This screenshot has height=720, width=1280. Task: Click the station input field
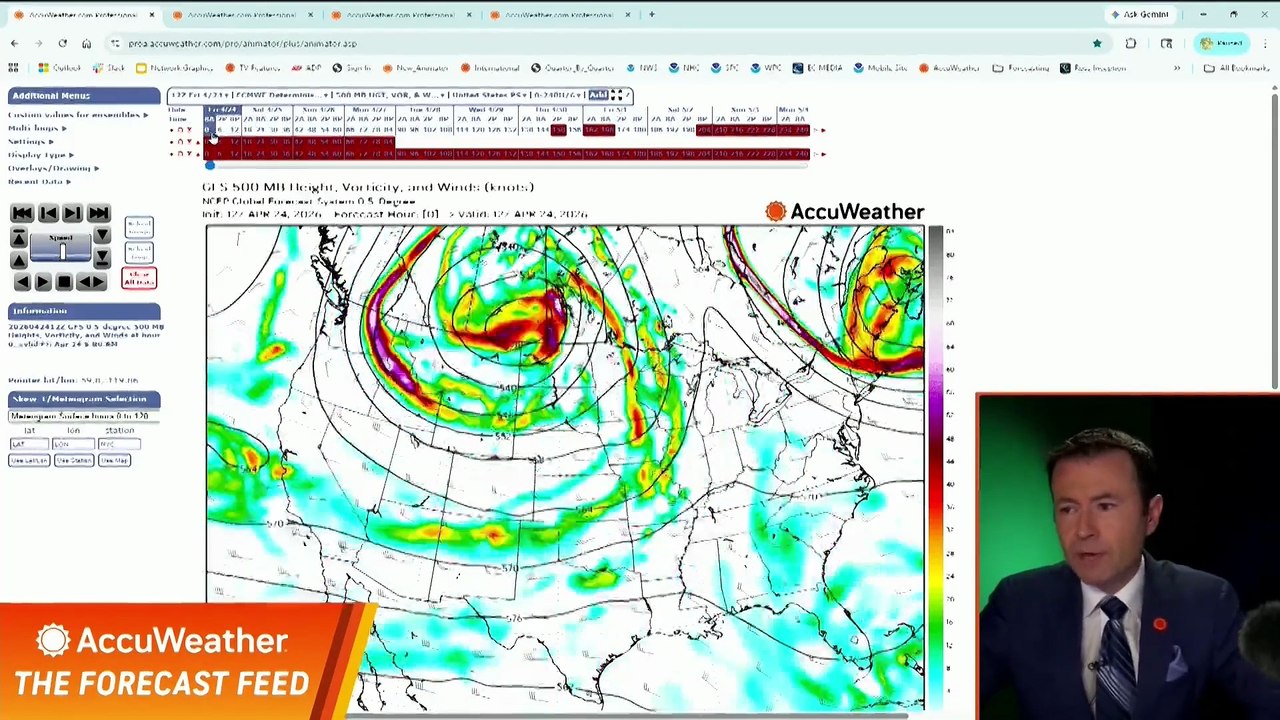(119, 444)
